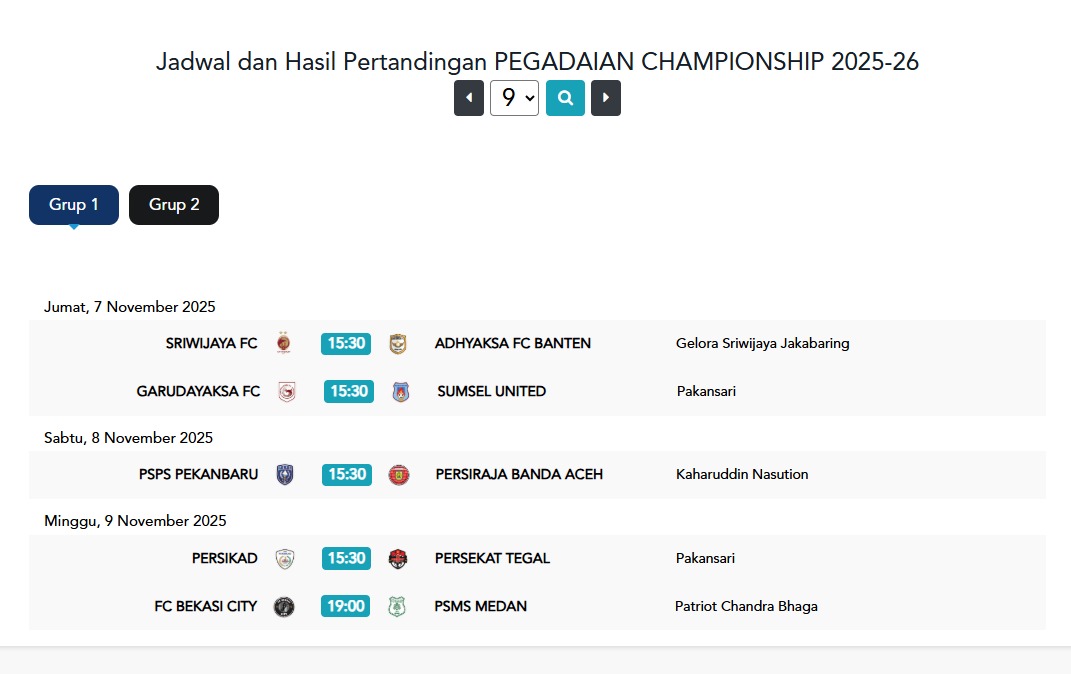Click the Adhyaksa FC Banten crest
Viewport: 1071px width, 674px height.
(398, 343)
